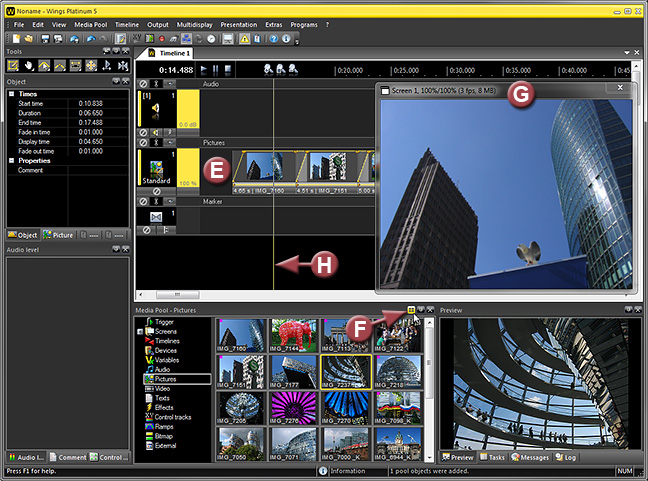This screenshot has width=648, height=481.
Task: Select Pictures in the Media Pool tree
Action: click(177, 379)
